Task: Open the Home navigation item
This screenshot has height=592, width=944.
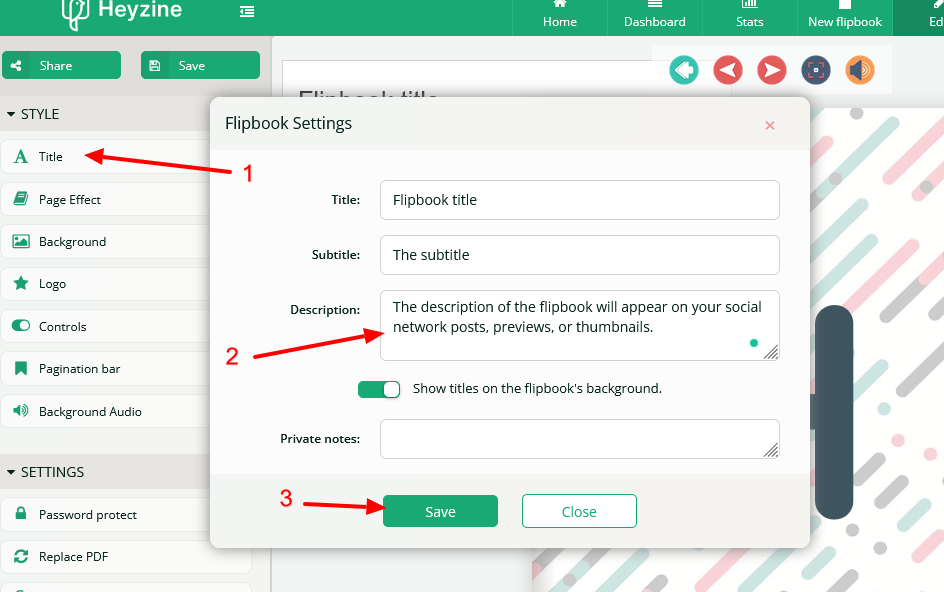Action: (x=560, y=16)
